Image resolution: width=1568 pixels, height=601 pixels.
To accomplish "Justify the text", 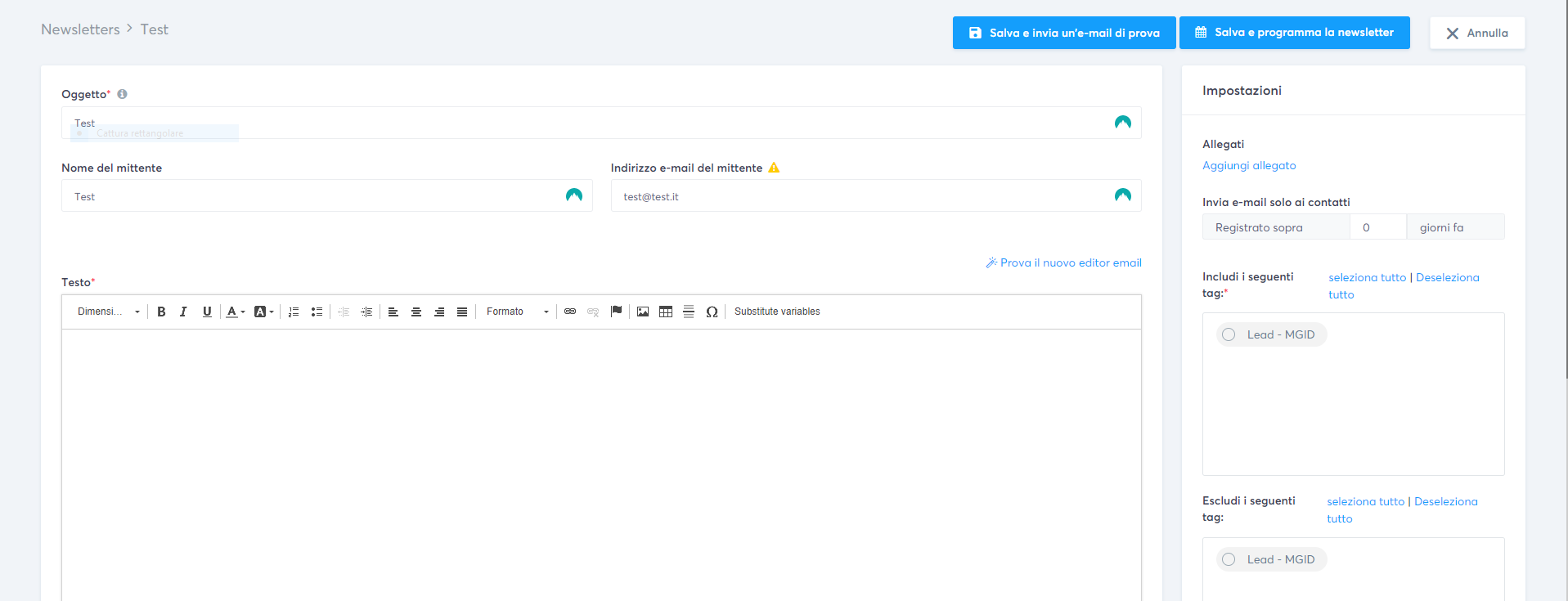I will click(462, 312).
